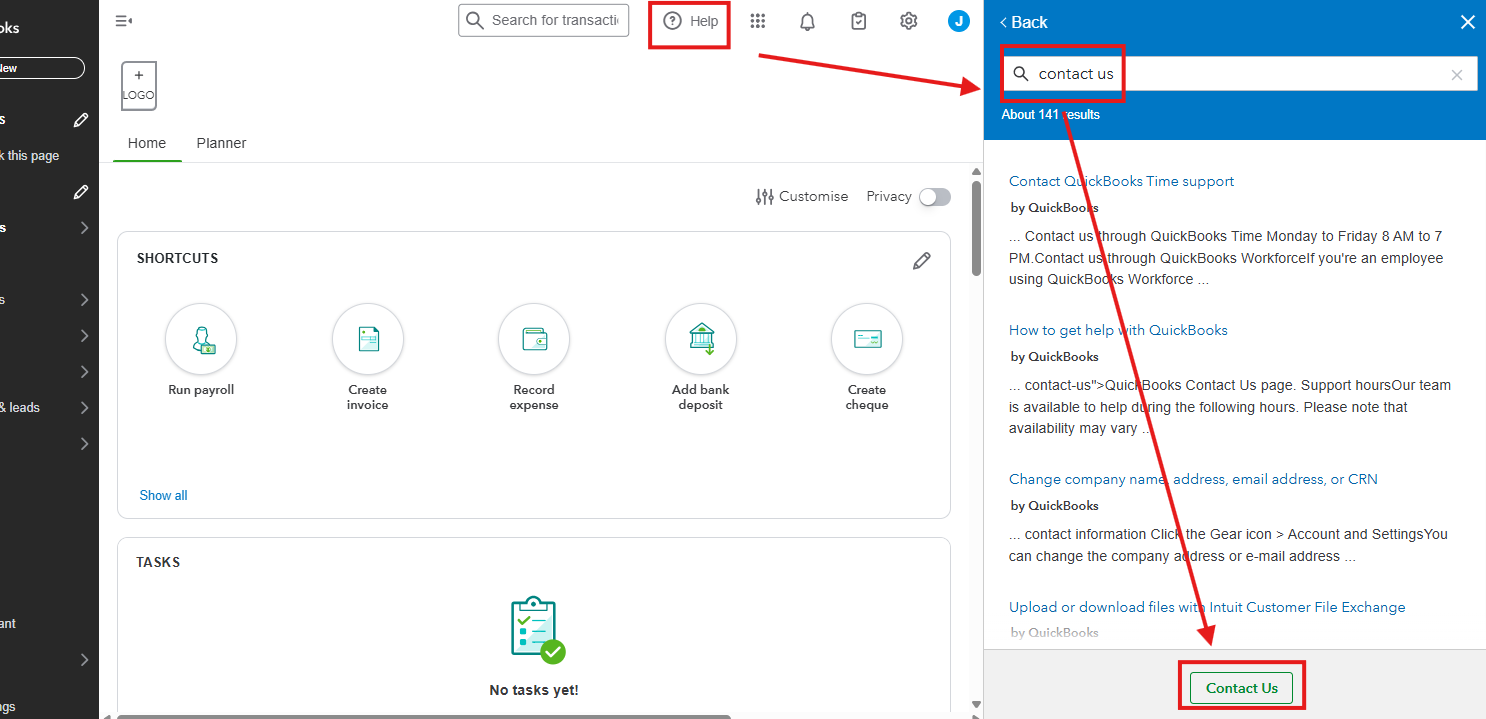Open 'Upload or download files' article
The image size is (1486, 719).
pyautogui.click(x=1207, y=607)
